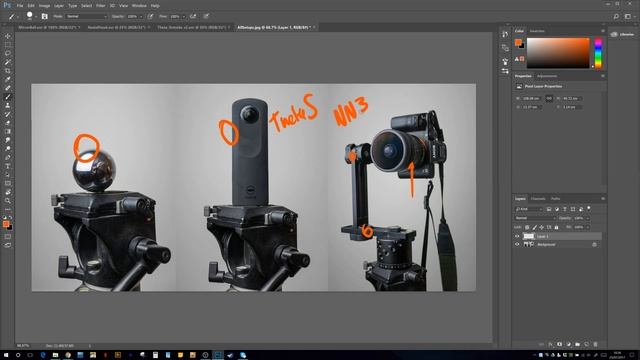The image size is (640, 360).
Task: Click Layer 1 thumbnail in Layers panel
Action: click(529, 236)
